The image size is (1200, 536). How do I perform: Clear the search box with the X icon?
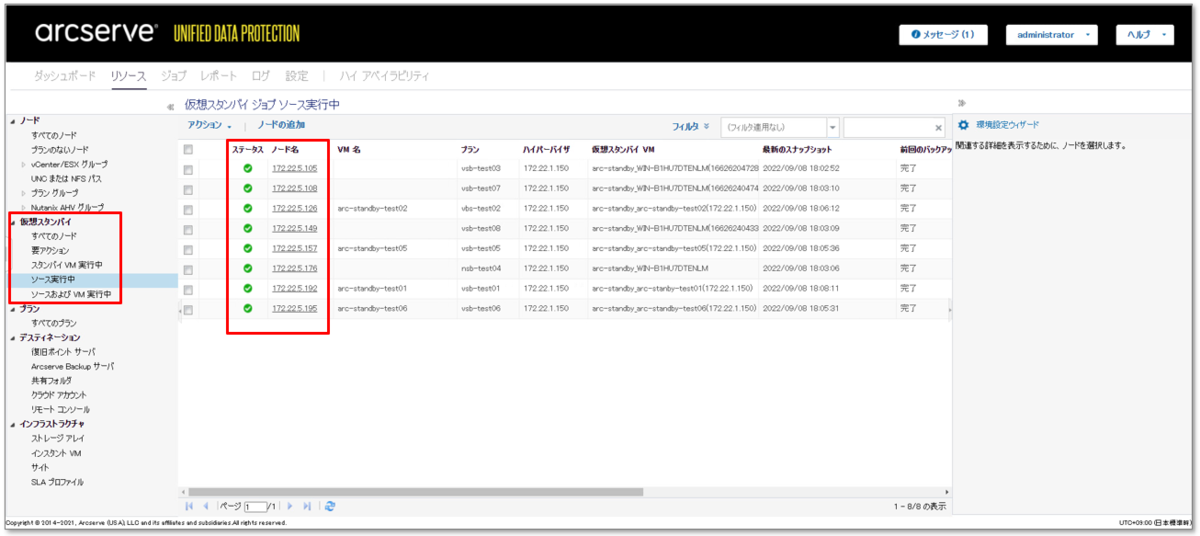(938, 128)
